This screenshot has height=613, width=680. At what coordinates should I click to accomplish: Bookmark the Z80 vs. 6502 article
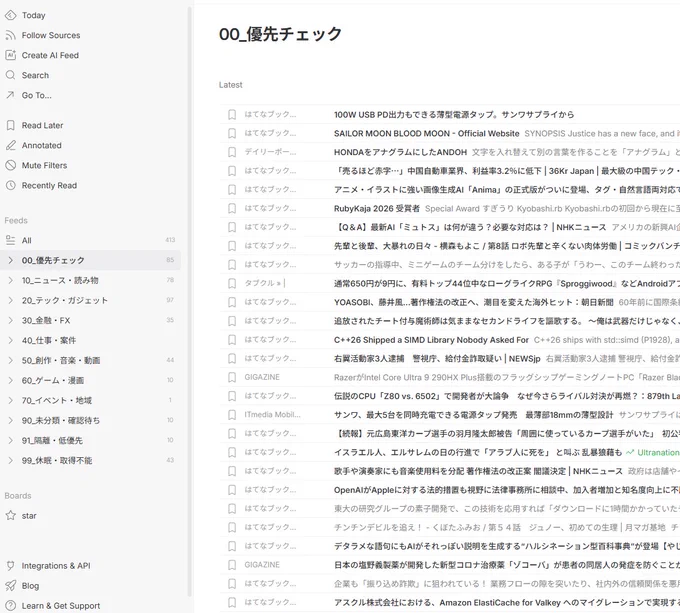[x=232, y=396]
